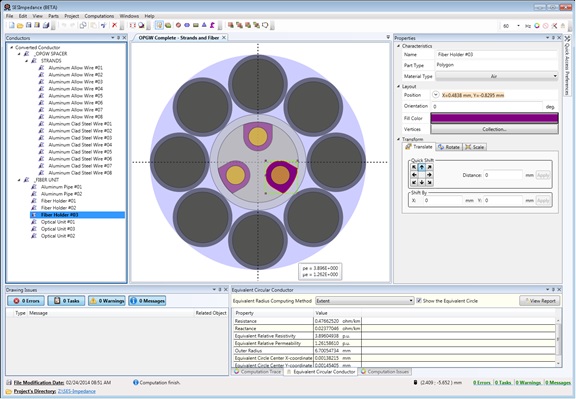Click the up arrow in Quick Shift
The width and height of the screenshot is (576, 399).
(x=422, y=167)
